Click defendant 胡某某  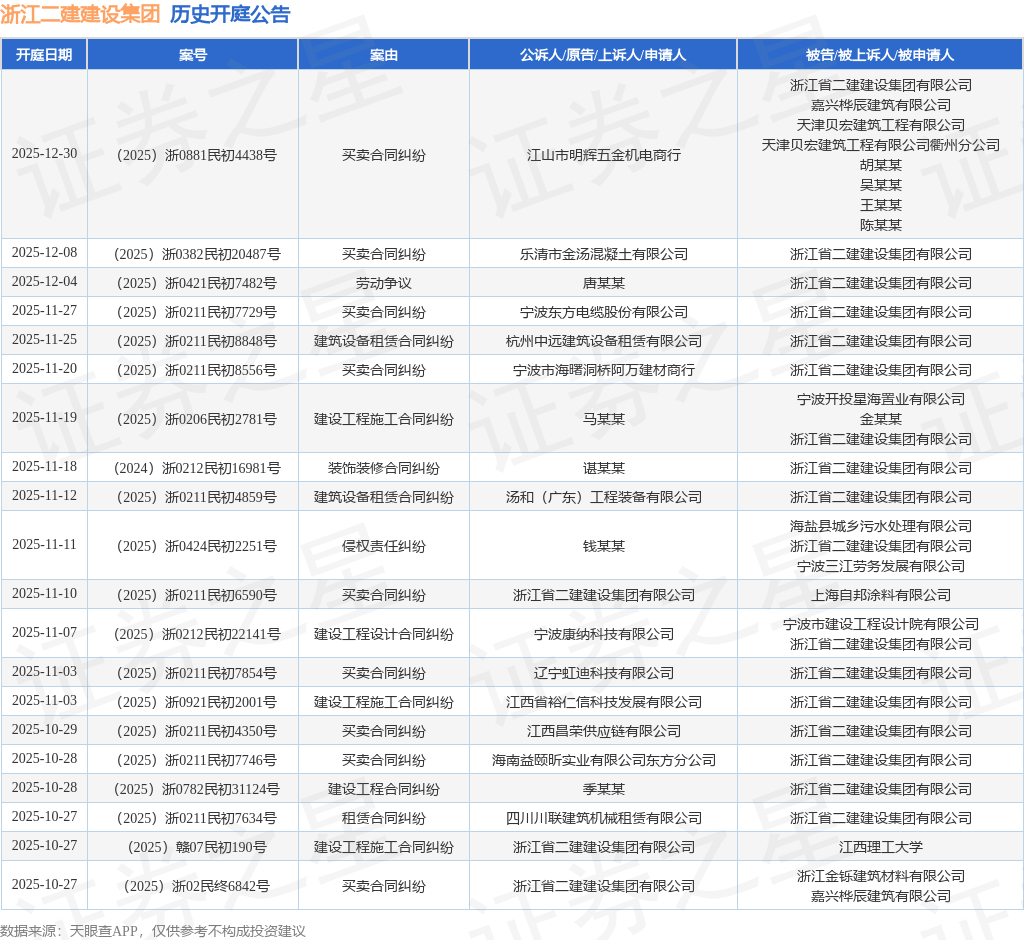880,165
